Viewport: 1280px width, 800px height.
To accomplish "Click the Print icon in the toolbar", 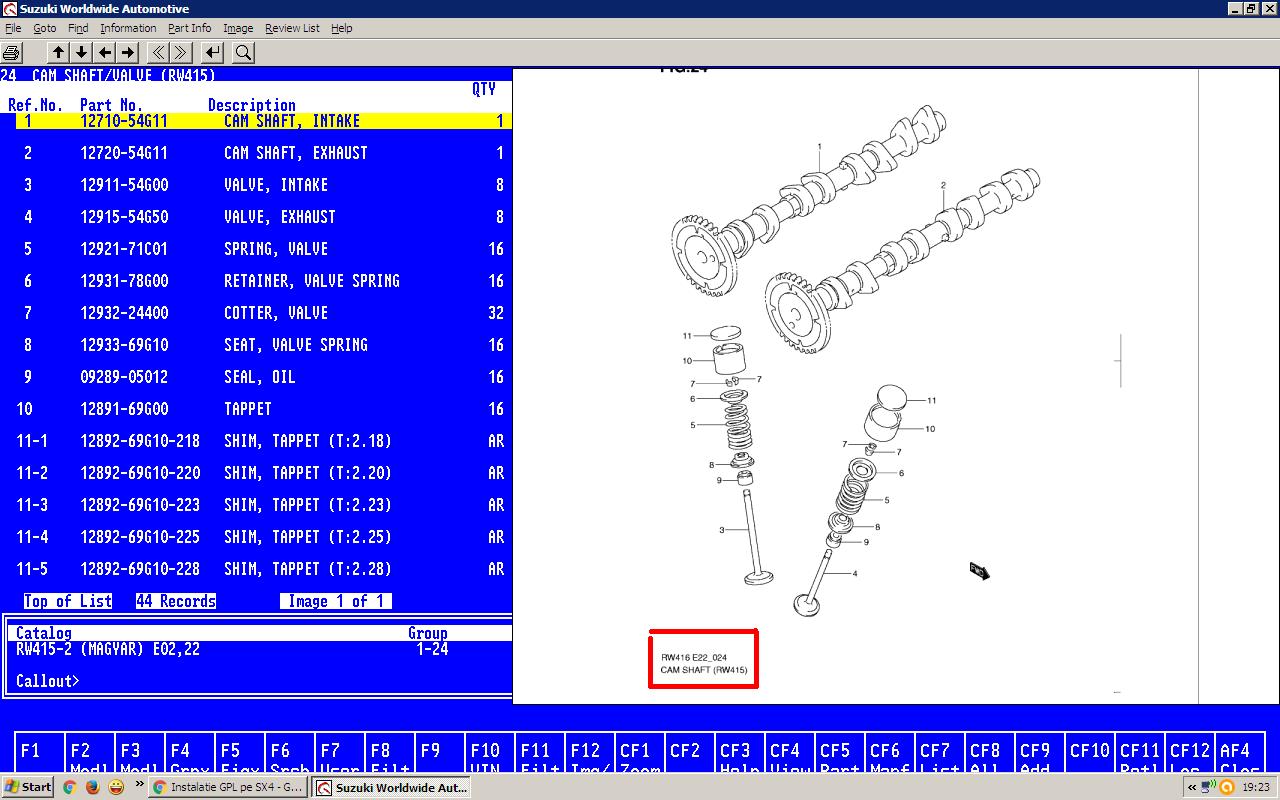I will [x=12, y=53].
